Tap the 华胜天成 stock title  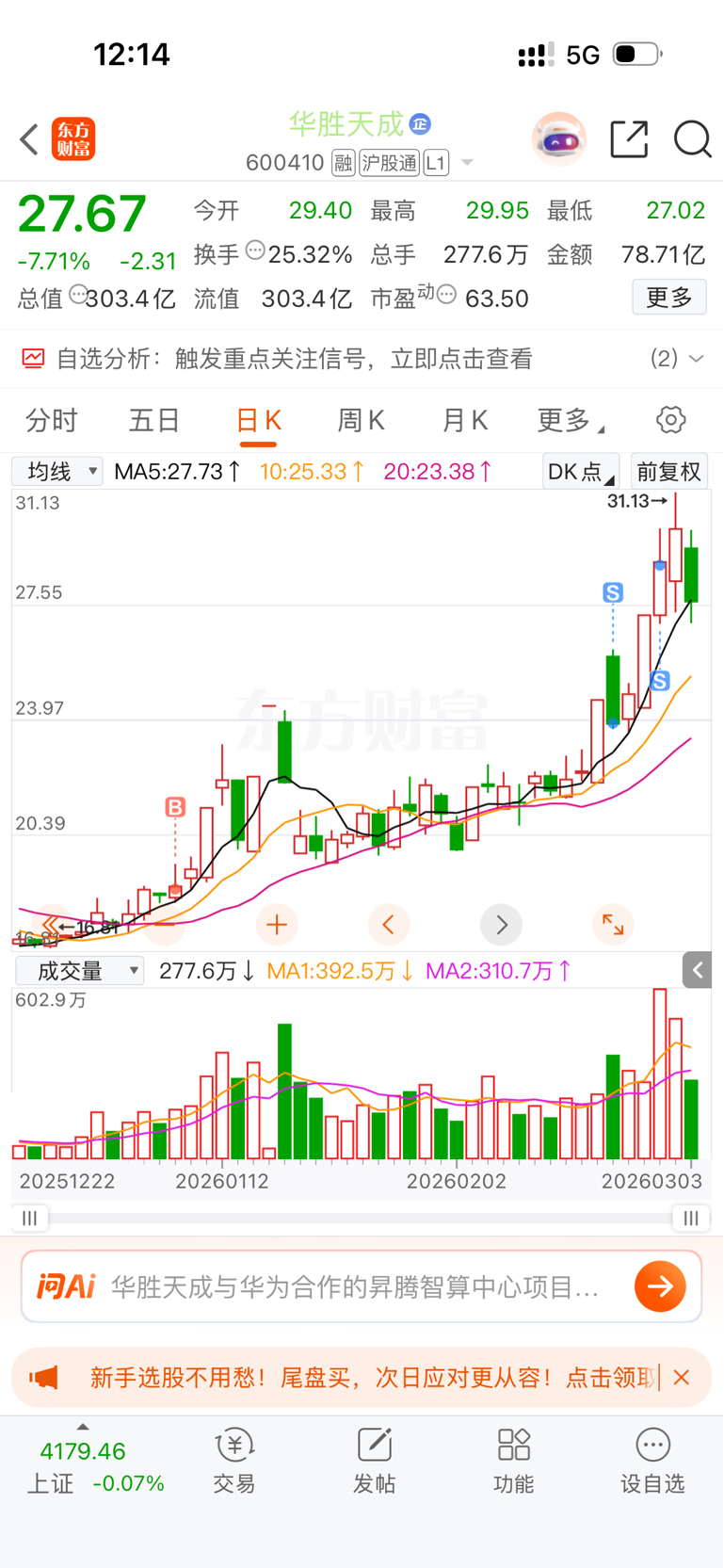[x=346, y=123]
